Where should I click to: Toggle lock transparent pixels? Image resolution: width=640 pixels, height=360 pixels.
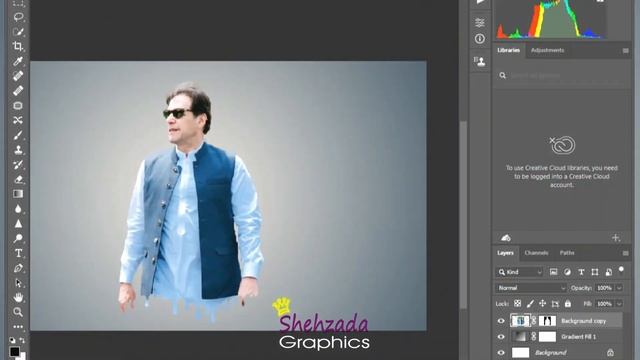517,304
